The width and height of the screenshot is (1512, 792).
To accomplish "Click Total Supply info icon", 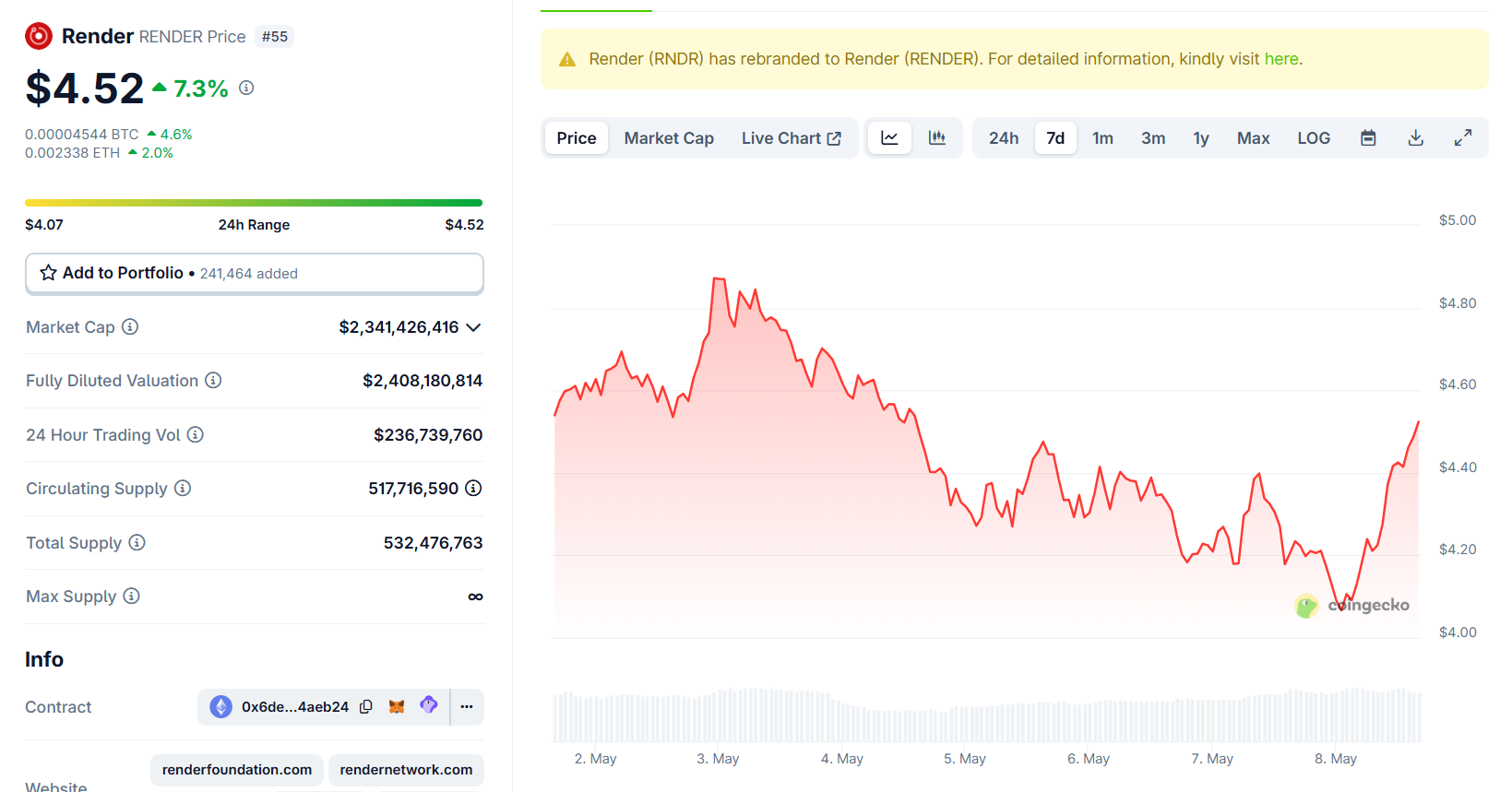I will (x=137, y=542).
